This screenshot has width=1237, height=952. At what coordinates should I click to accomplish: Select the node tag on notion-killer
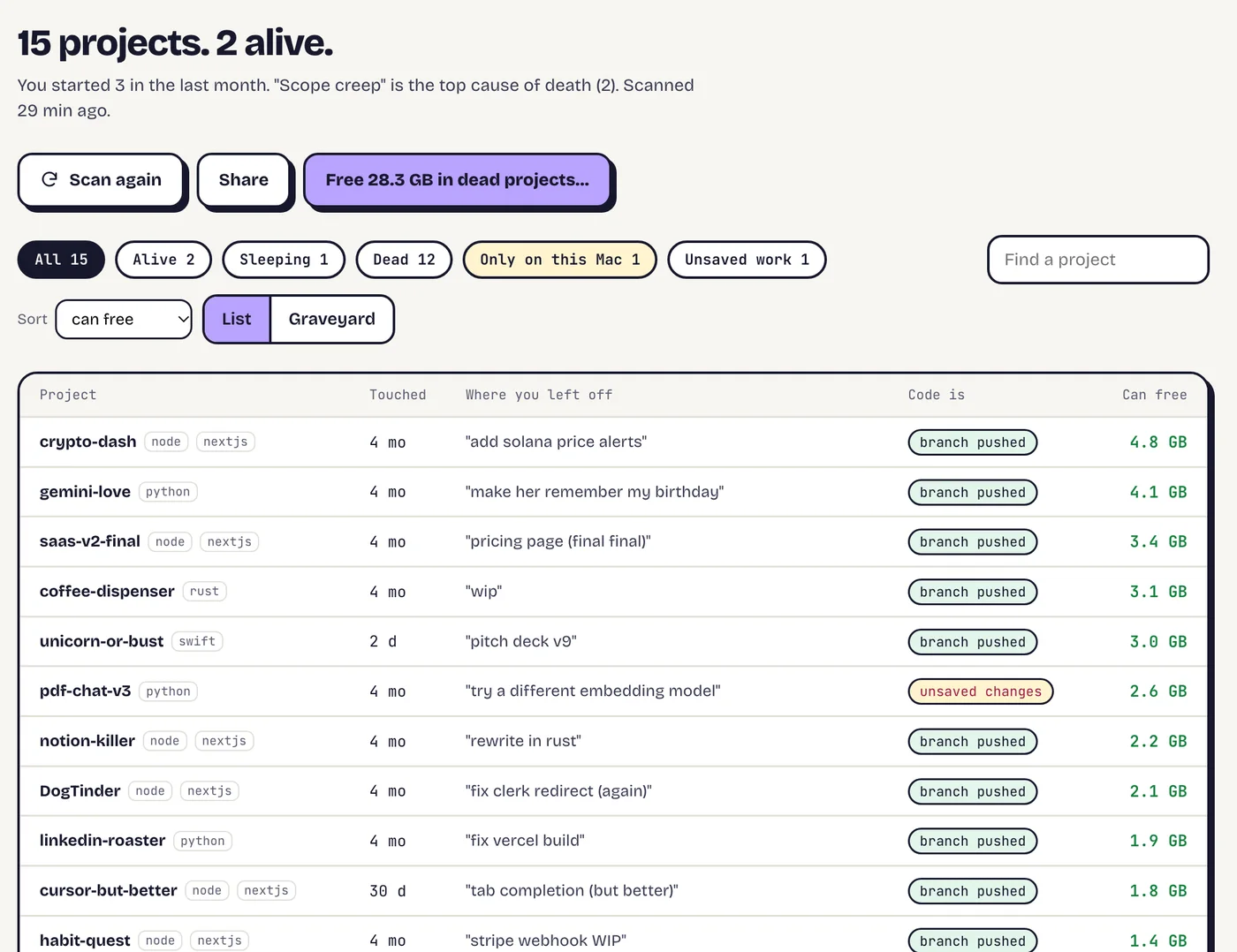(x=164, y=741)
